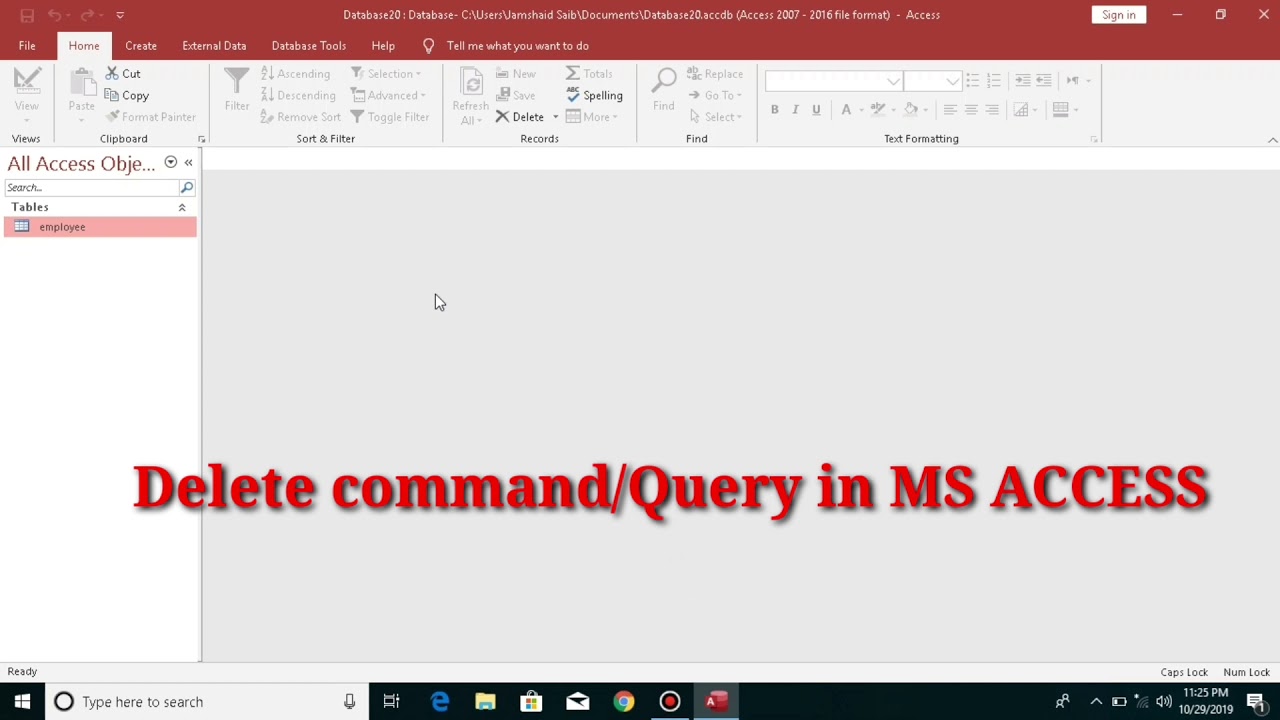
Task: Click the decrease indent icon
Action: click(1043, 80)
